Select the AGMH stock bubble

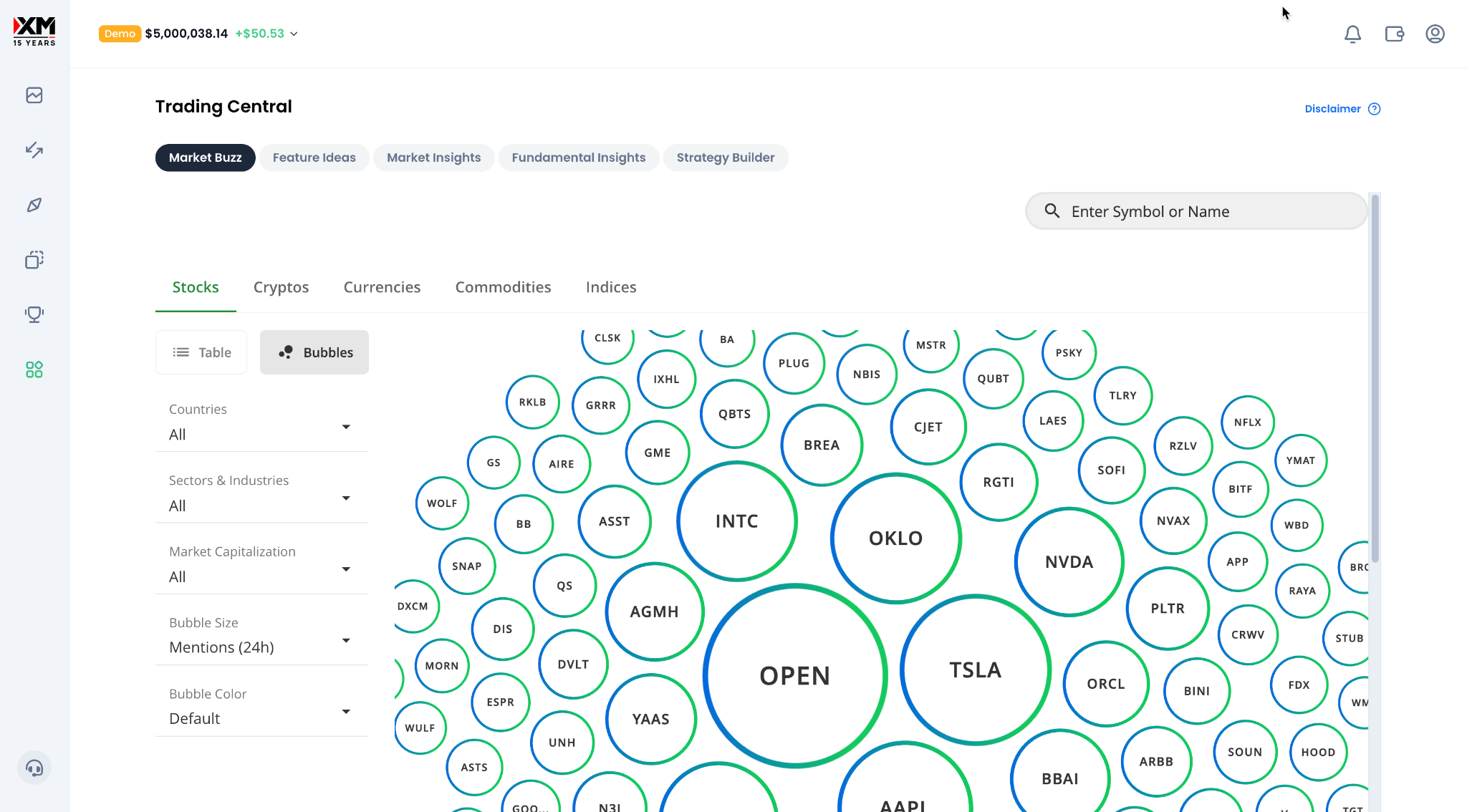pos(655,612)
